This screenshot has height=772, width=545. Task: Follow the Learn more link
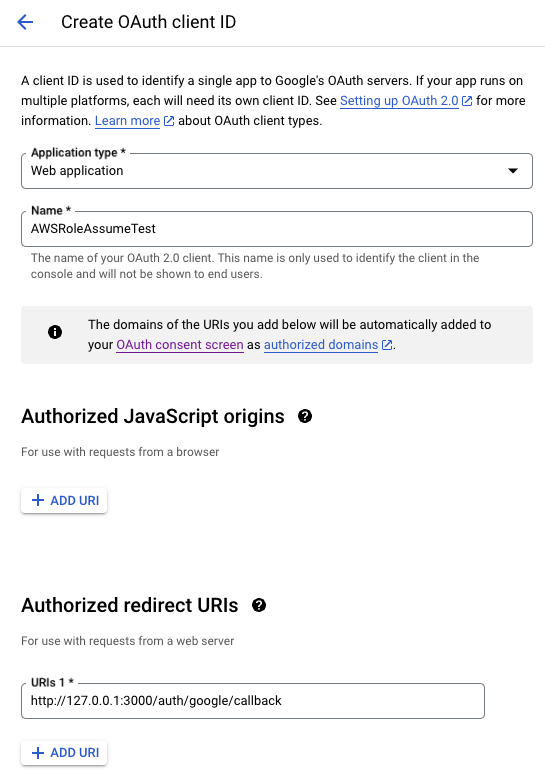(x=128, y=121)
